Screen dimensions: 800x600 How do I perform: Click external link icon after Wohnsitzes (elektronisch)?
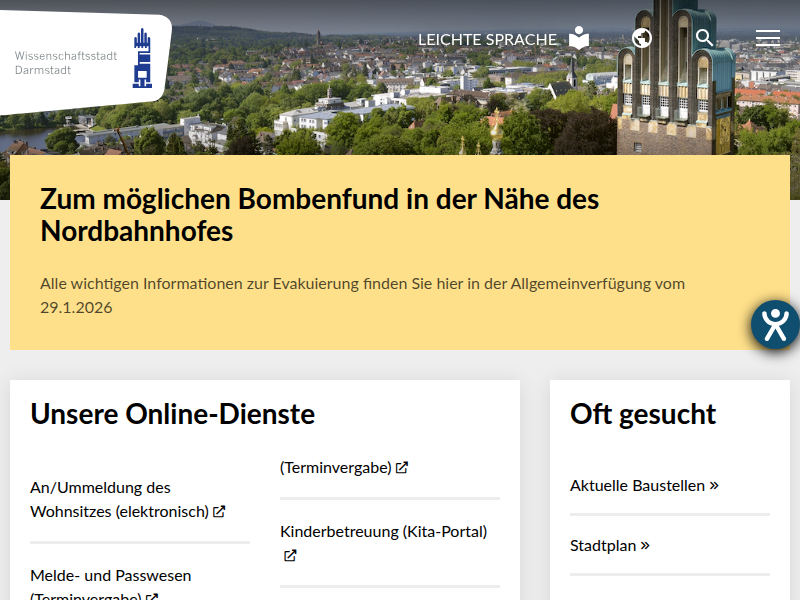(219, 512)
